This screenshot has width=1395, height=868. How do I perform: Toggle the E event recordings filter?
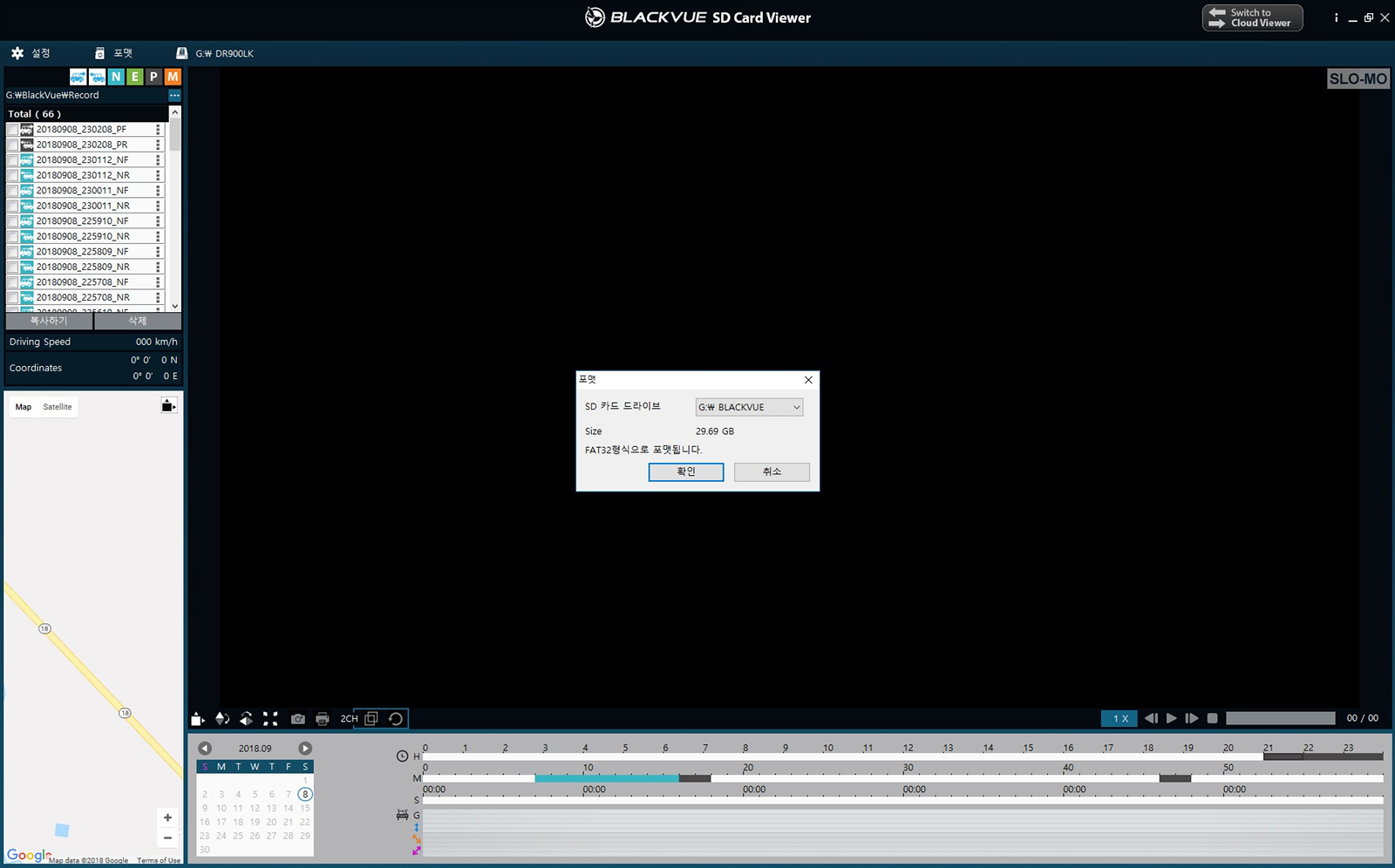click(135, 77)
